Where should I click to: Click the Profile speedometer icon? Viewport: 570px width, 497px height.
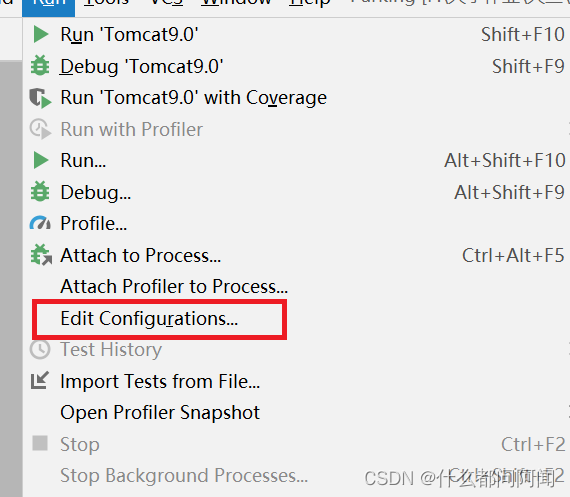40,223
